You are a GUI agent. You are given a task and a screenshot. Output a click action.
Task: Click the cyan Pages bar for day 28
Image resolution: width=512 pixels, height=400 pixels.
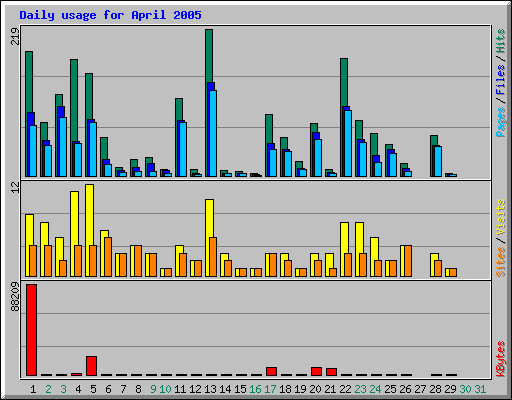point(438,161)
